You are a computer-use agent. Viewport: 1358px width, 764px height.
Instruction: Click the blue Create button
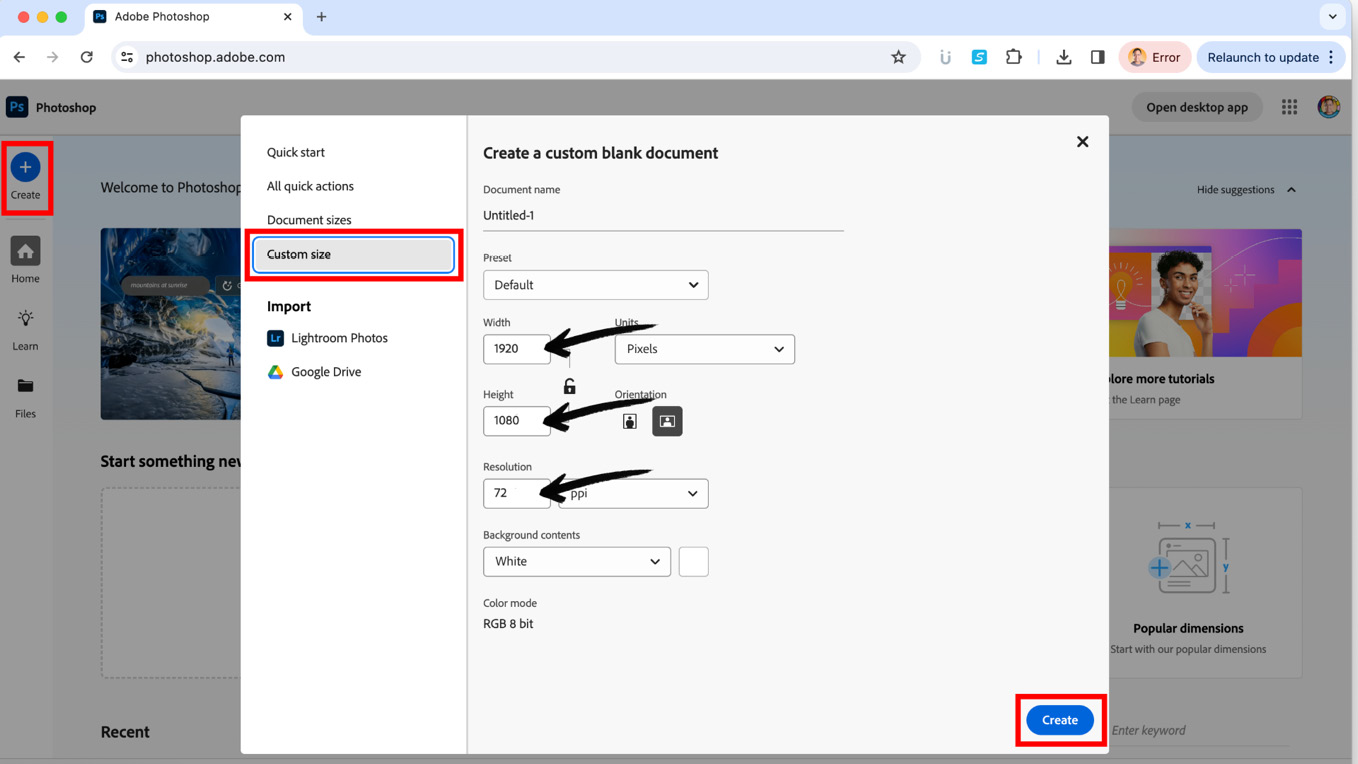pyautogui.click(x=1060, y=720)
